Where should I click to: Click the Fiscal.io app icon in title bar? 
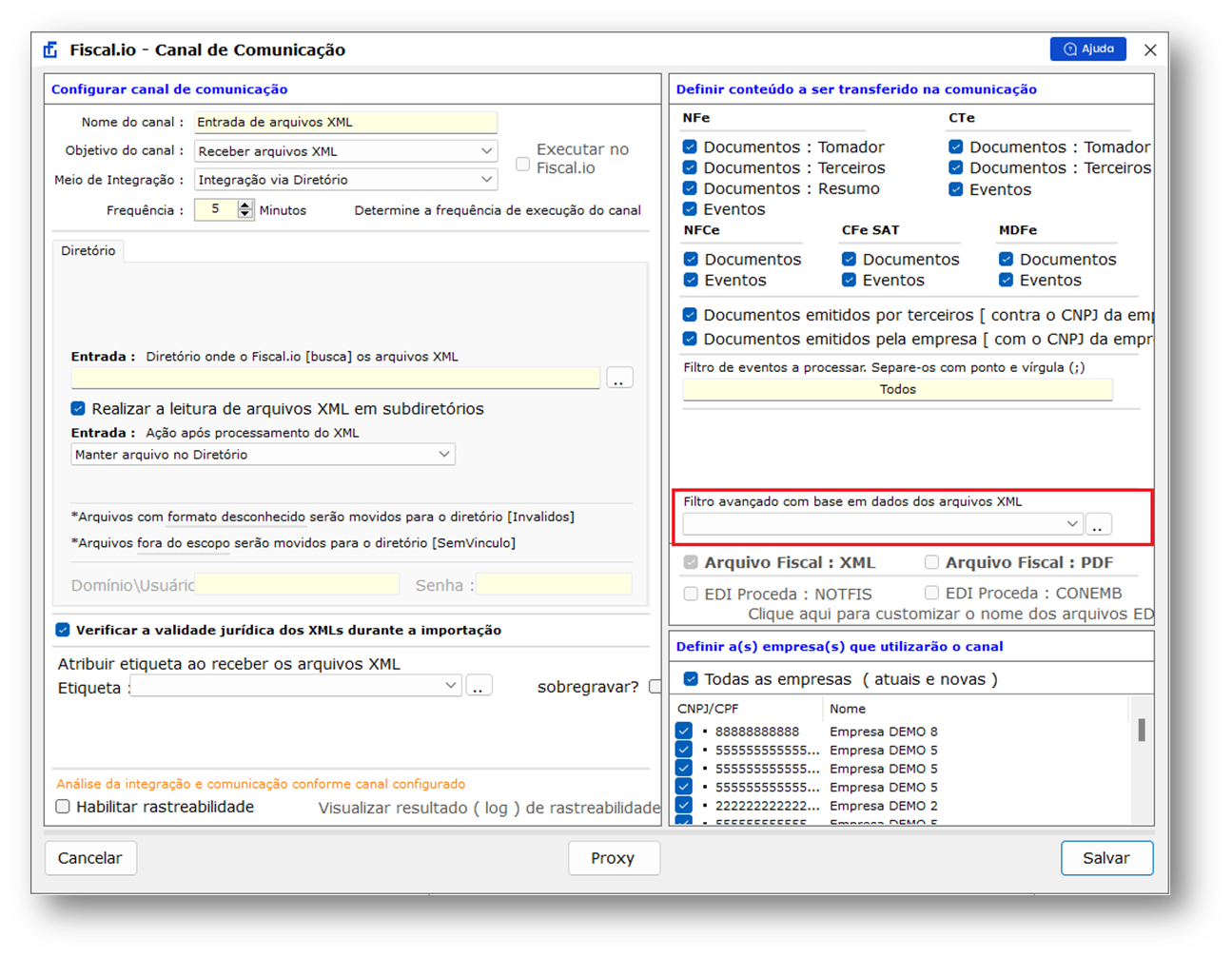(50, 49)
